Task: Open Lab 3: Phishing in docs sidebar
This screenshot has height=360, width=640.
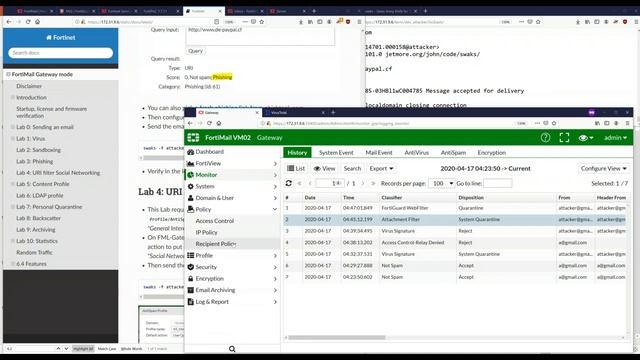Action: pos(35,162)
